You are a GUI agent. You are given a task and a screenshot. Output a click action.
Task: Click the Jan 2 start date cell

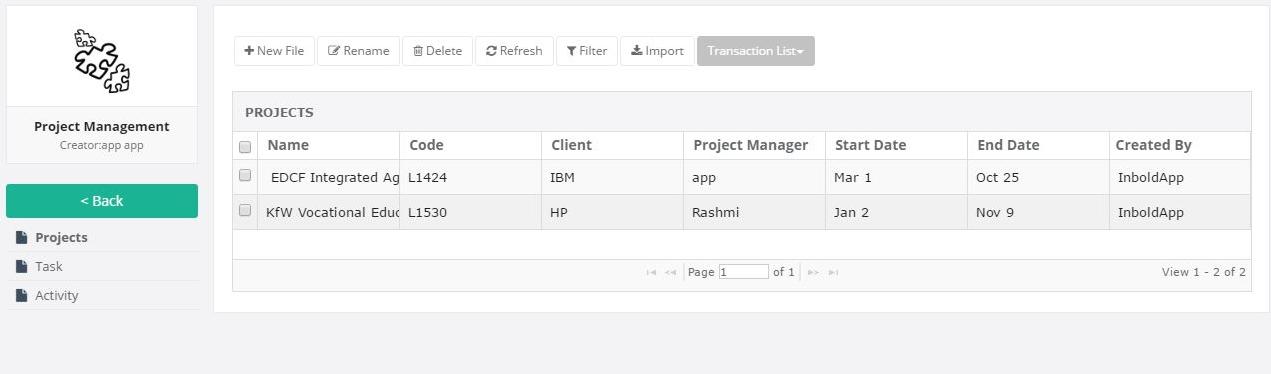(x=897, y=212)
